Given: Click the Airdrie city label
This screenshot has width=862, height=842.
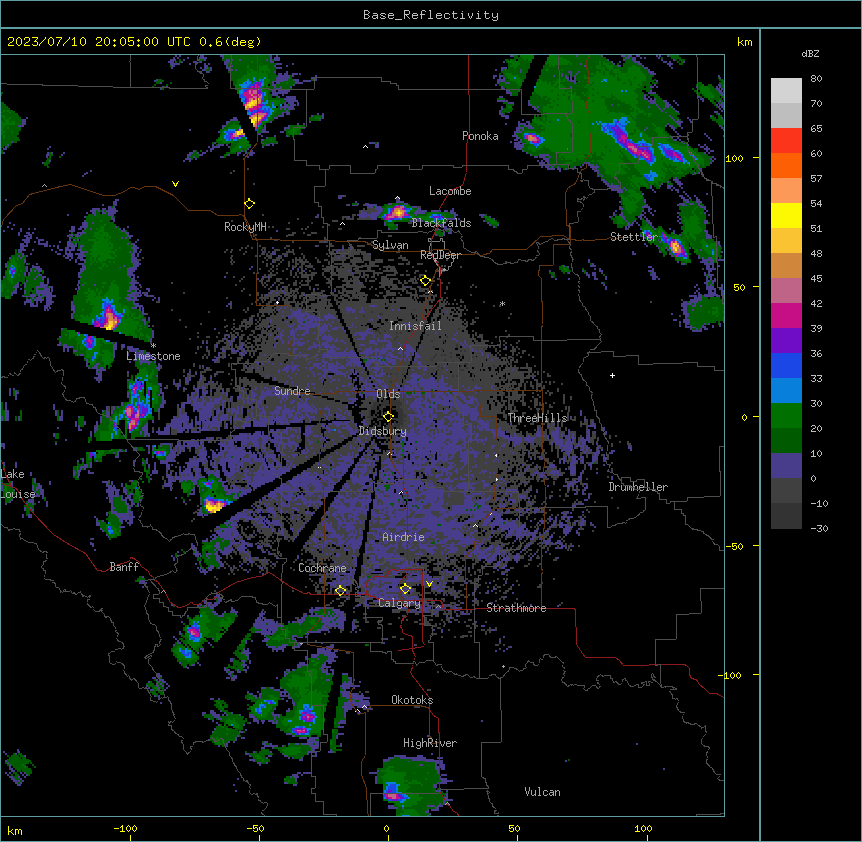Looking at the screenshot, I should [x=403, y=537].
